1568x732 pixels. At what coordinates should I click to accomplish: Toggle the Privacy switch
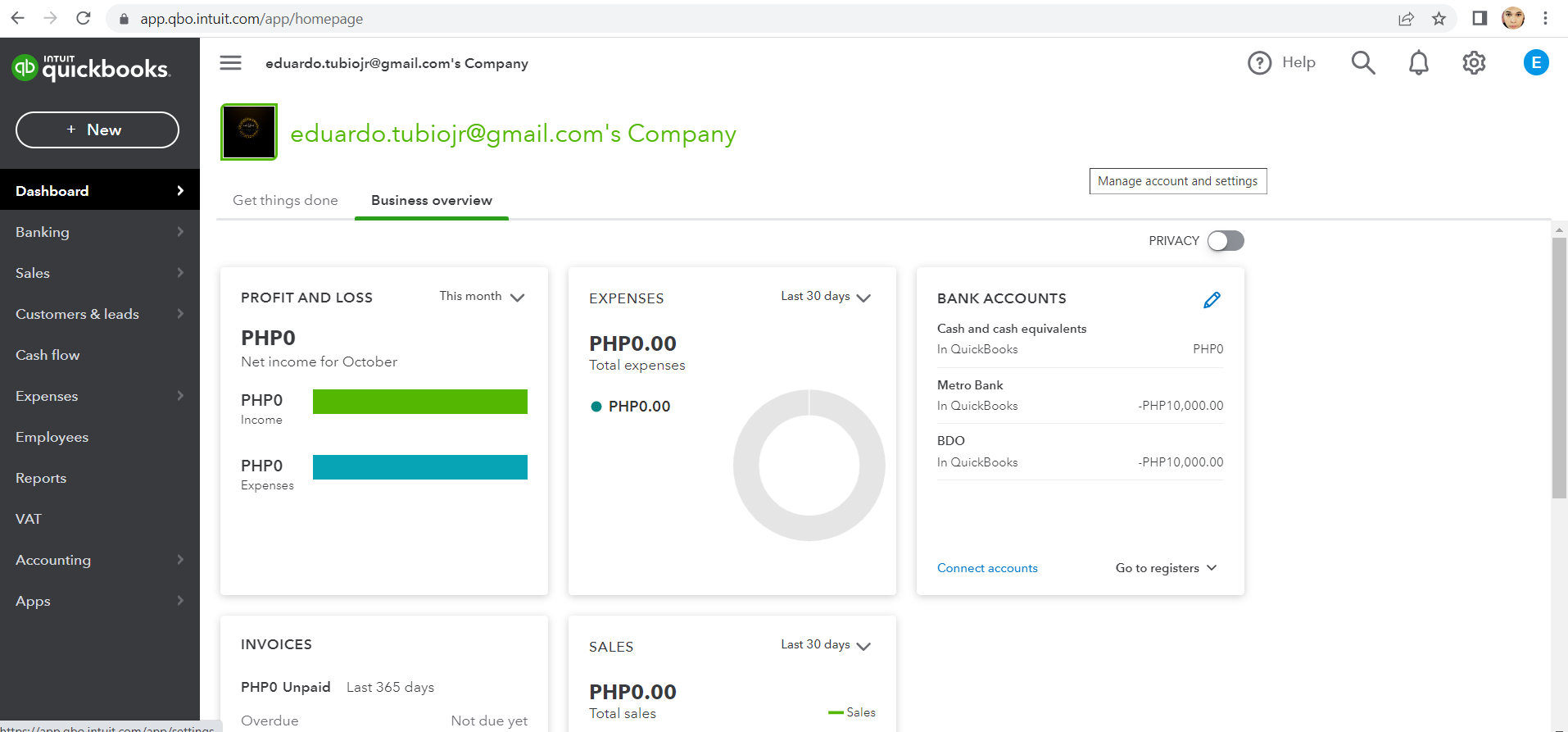pos(1225,241)
